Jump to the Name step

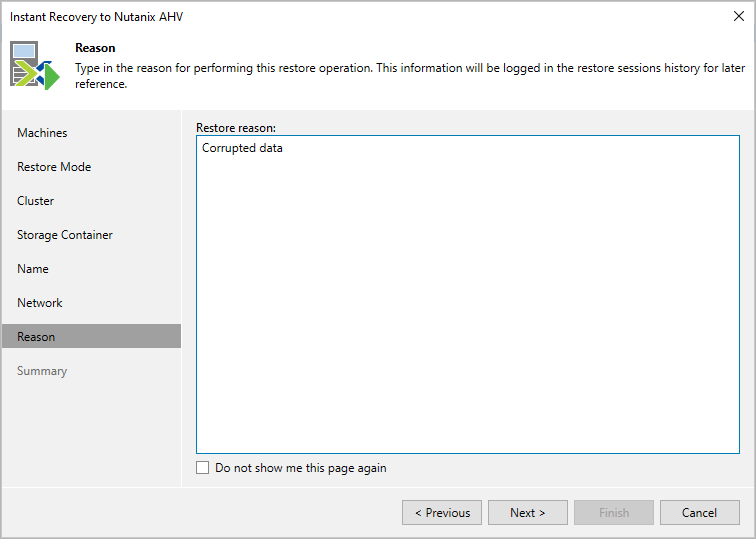pos(33,269)
